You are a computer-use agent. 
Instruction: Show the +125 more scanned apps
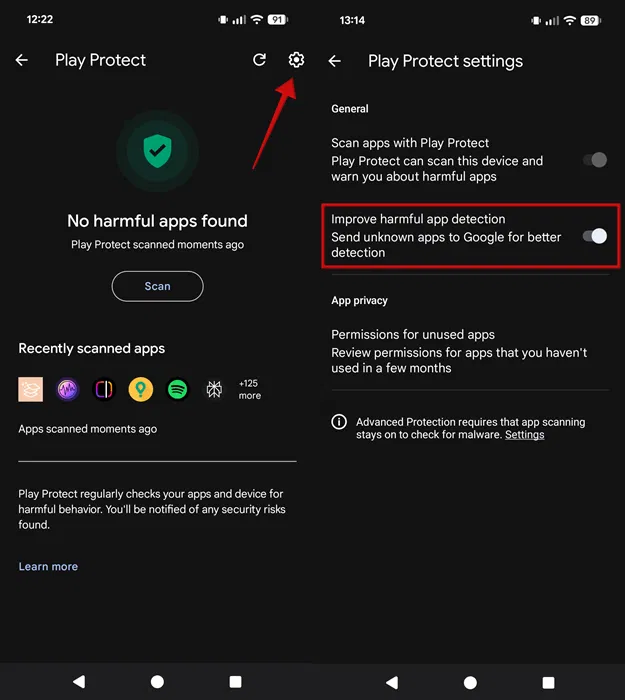pyautogui.click(x=249, y=389)
